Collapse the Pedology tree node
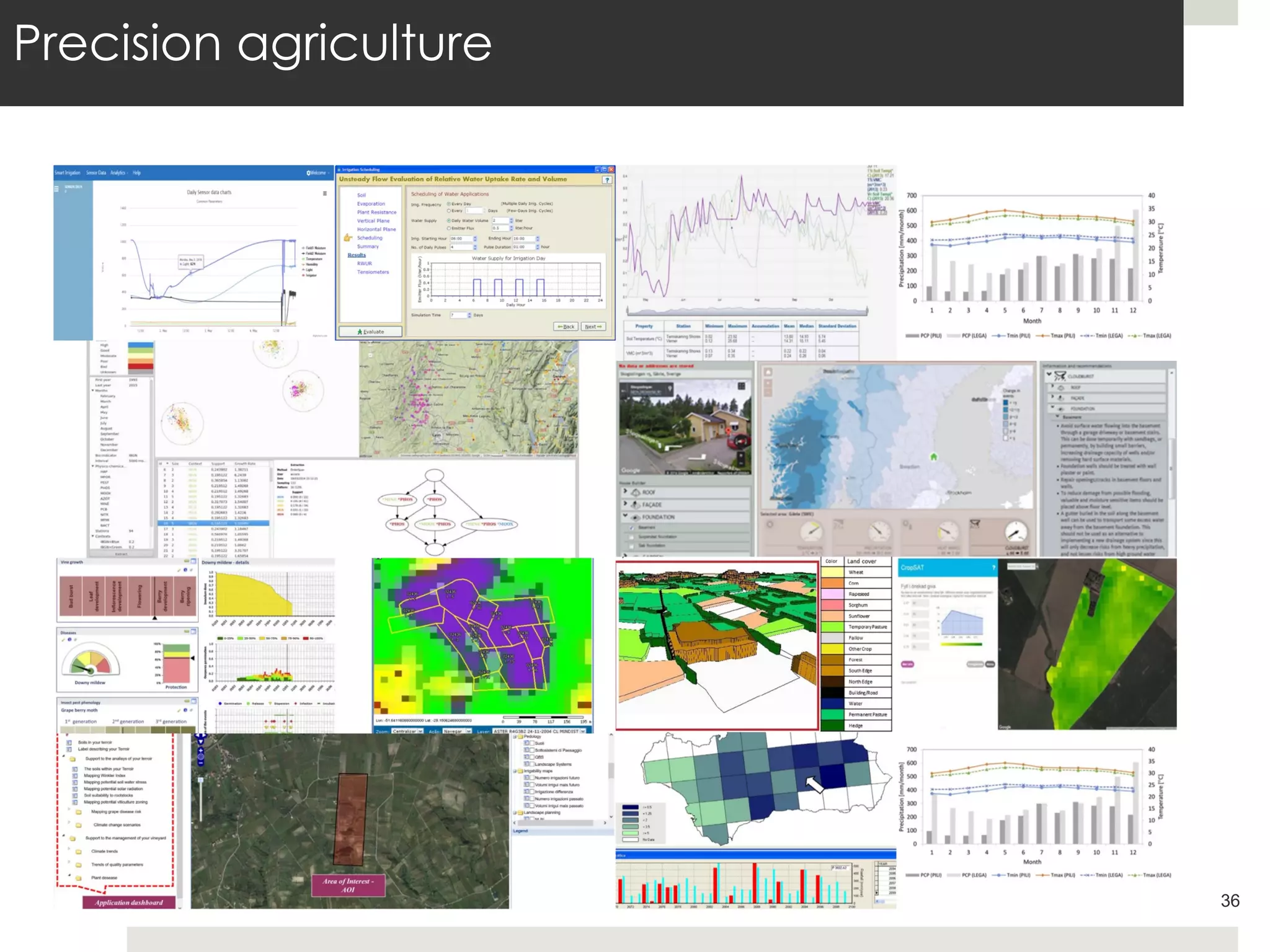Screen dimensions: 1270x952 click(x=515, y=737)
